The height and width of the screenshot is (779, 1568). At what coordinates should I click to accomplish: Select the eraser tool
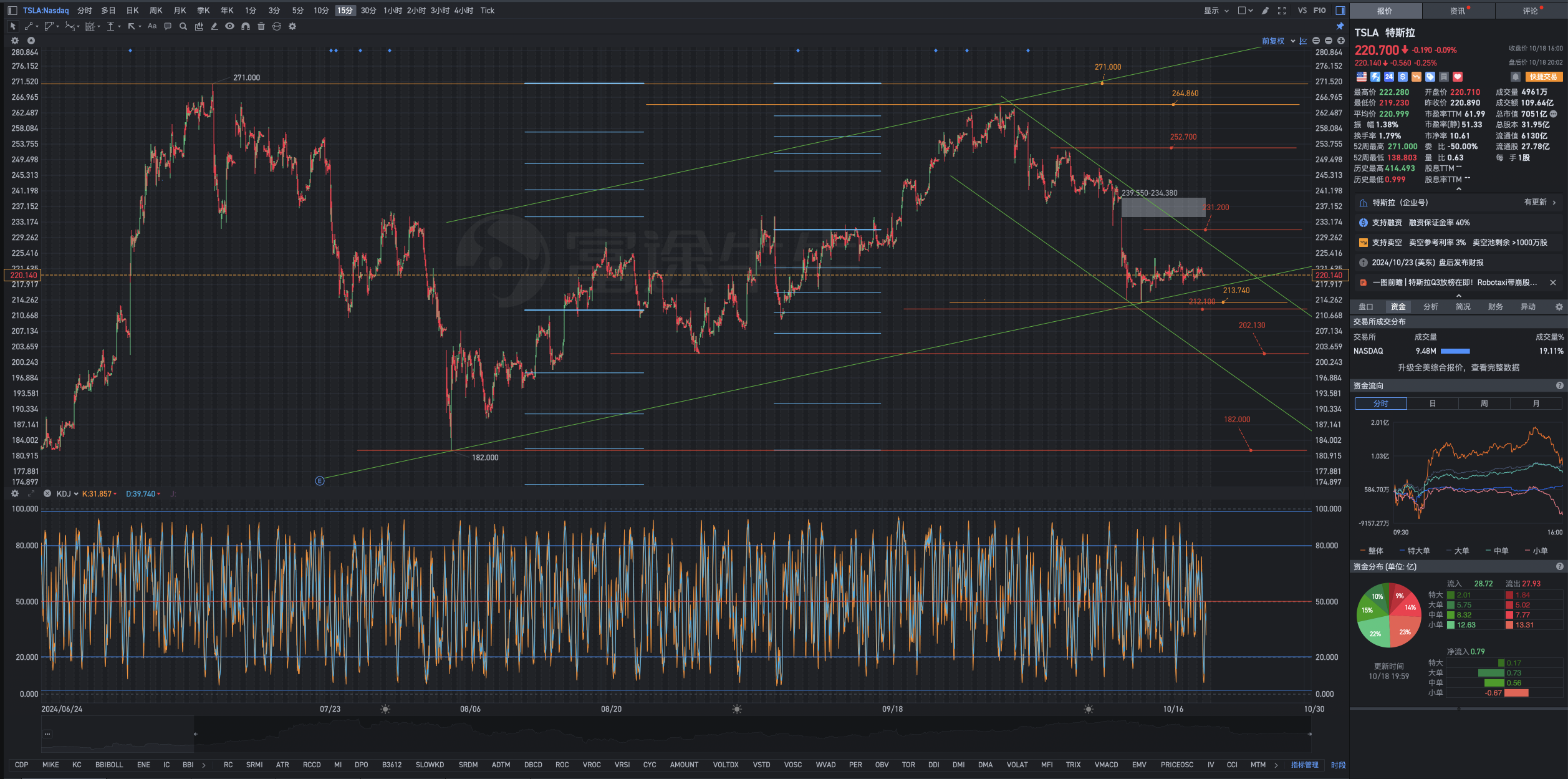click(214, 26)
